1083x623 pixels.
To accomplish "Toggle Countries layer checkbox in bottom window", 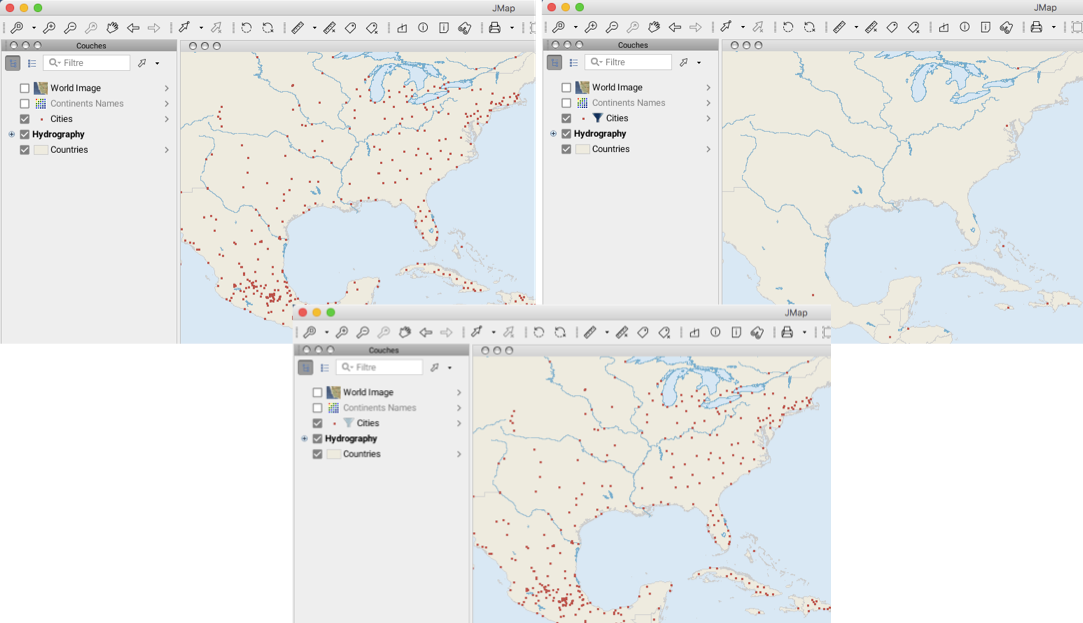I will click(x=317, y=454).
